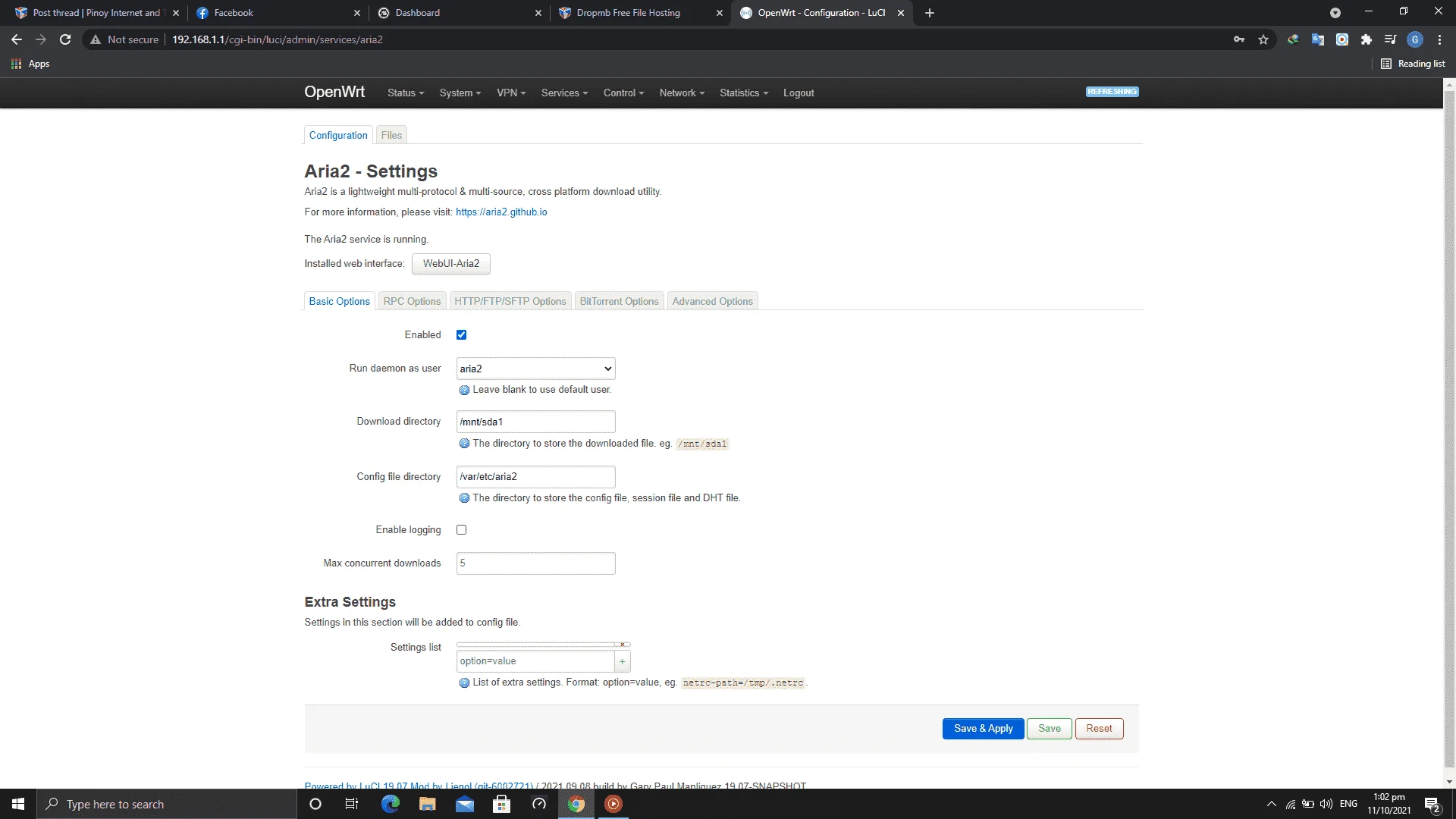Expand the Control menu
This screenshot has width=1456, height=819.
623,93
